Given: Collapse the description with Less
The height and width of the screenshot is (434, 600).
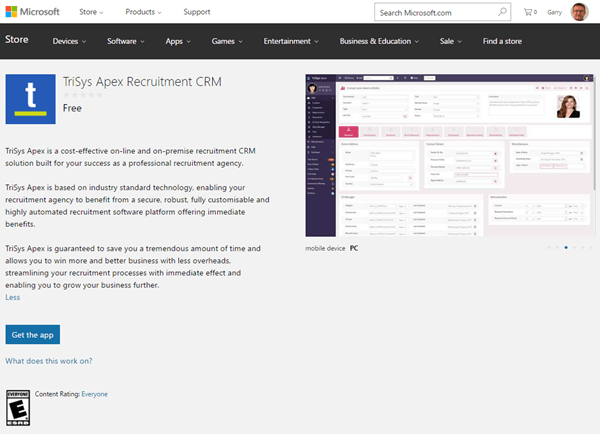Looking at the screenshot, I should pyautogui.click(x=13, y=297).
